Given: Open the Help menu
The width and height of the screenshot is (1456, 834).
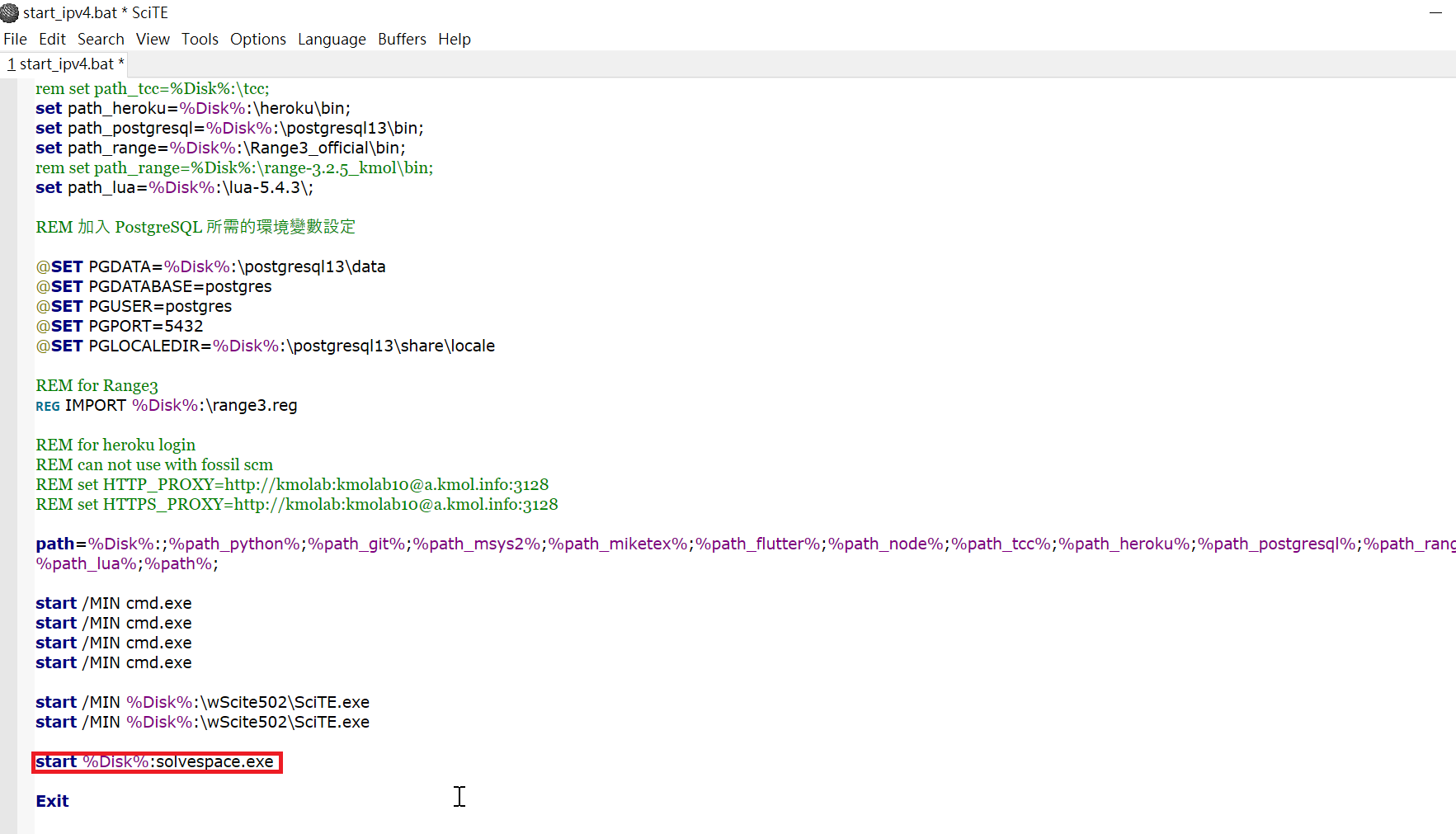Looking at the screenshot, I should pyautogui.click(x=455, y=39).
